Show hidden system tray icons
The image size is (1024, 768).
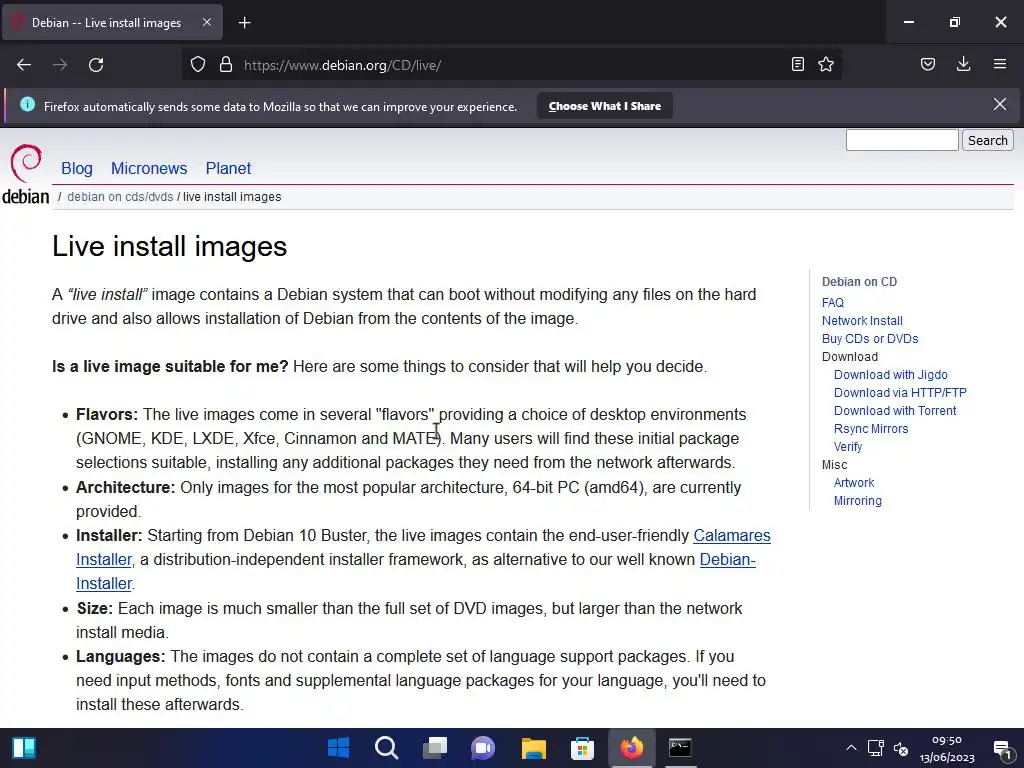[x=851, y=748]
